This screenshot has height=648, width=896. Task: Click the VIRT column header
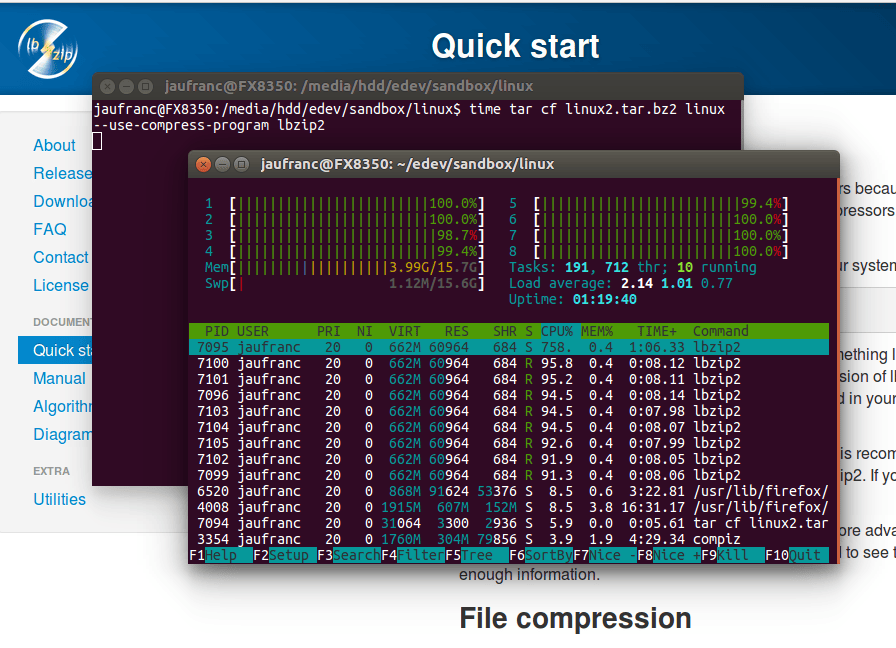(x=405, y=331)
